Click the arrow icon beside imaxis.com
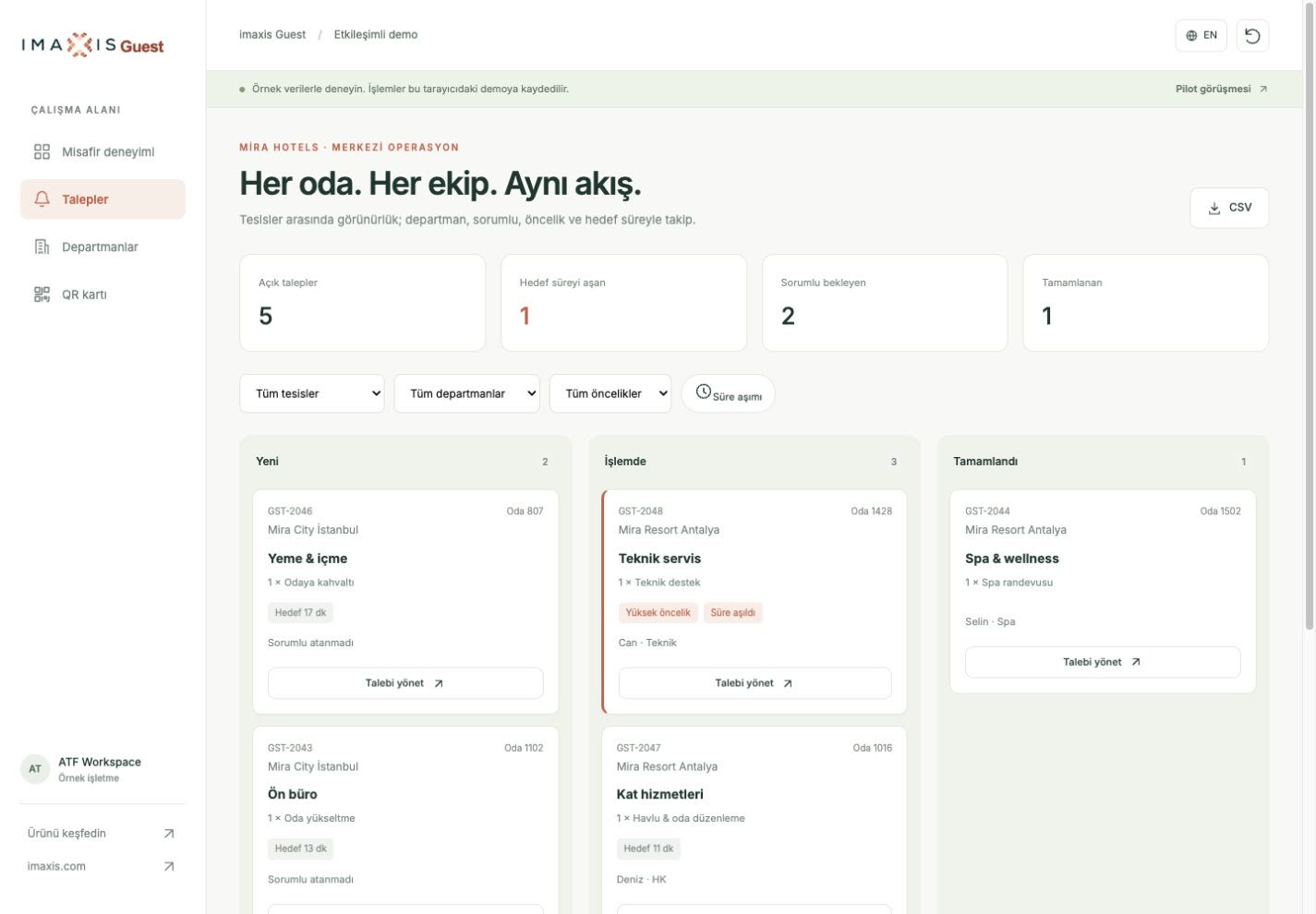Screen dimensions: 1316x914 [169, 867]
